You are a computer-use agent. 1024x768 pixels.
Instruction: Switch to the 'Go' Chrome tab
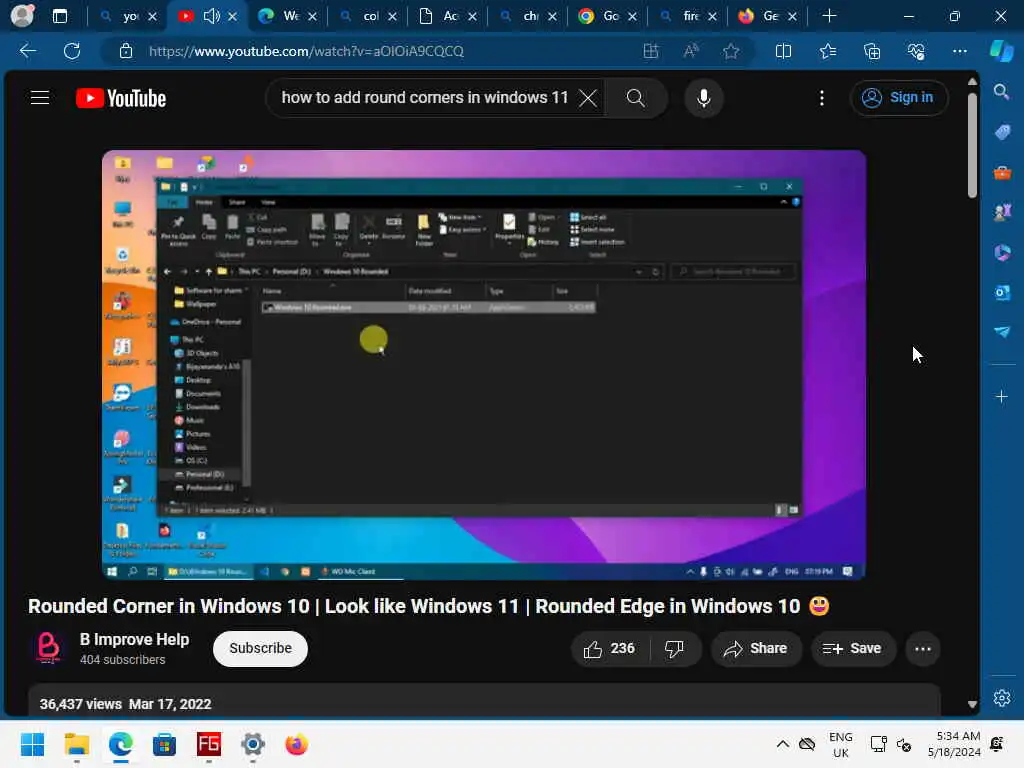point(607,16)
